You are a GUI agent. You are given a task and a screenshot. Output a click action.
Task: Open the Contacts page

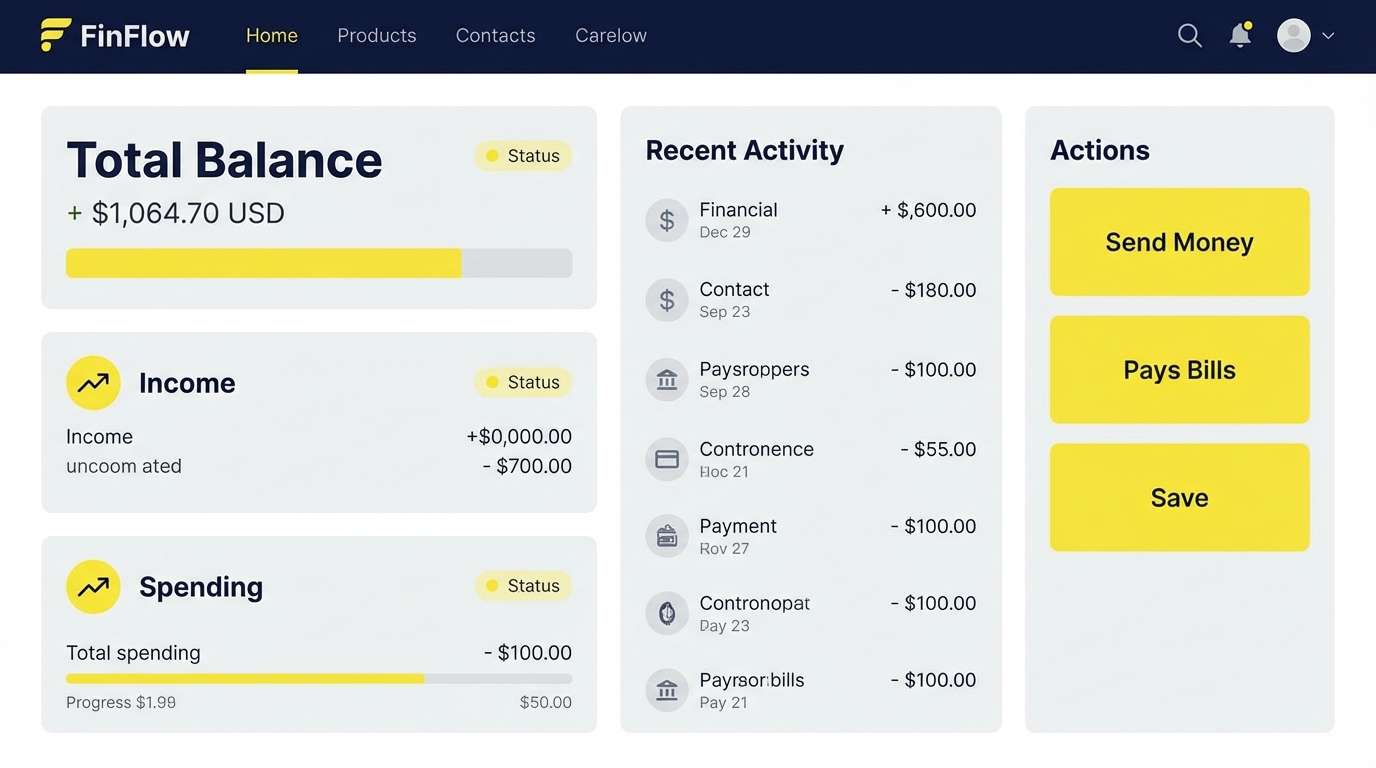pyautogui.click(x=495, y=34)
